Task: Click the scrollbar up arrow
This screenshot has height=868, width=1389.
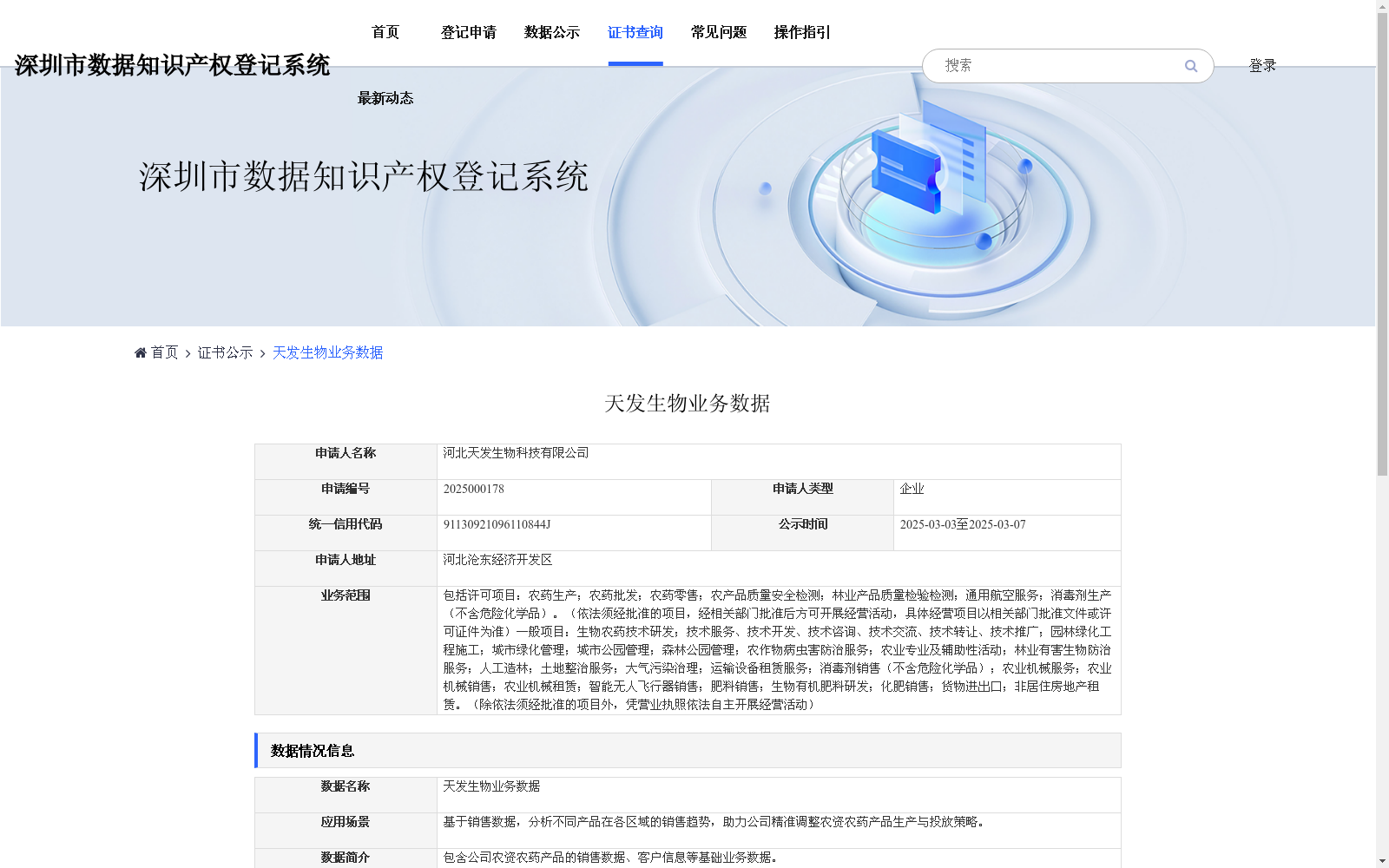Action: (x=1382, y=6)
